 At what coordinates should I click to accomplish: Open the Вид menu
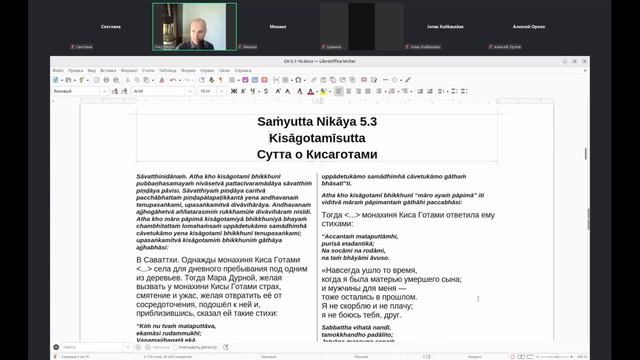(91, 71)
